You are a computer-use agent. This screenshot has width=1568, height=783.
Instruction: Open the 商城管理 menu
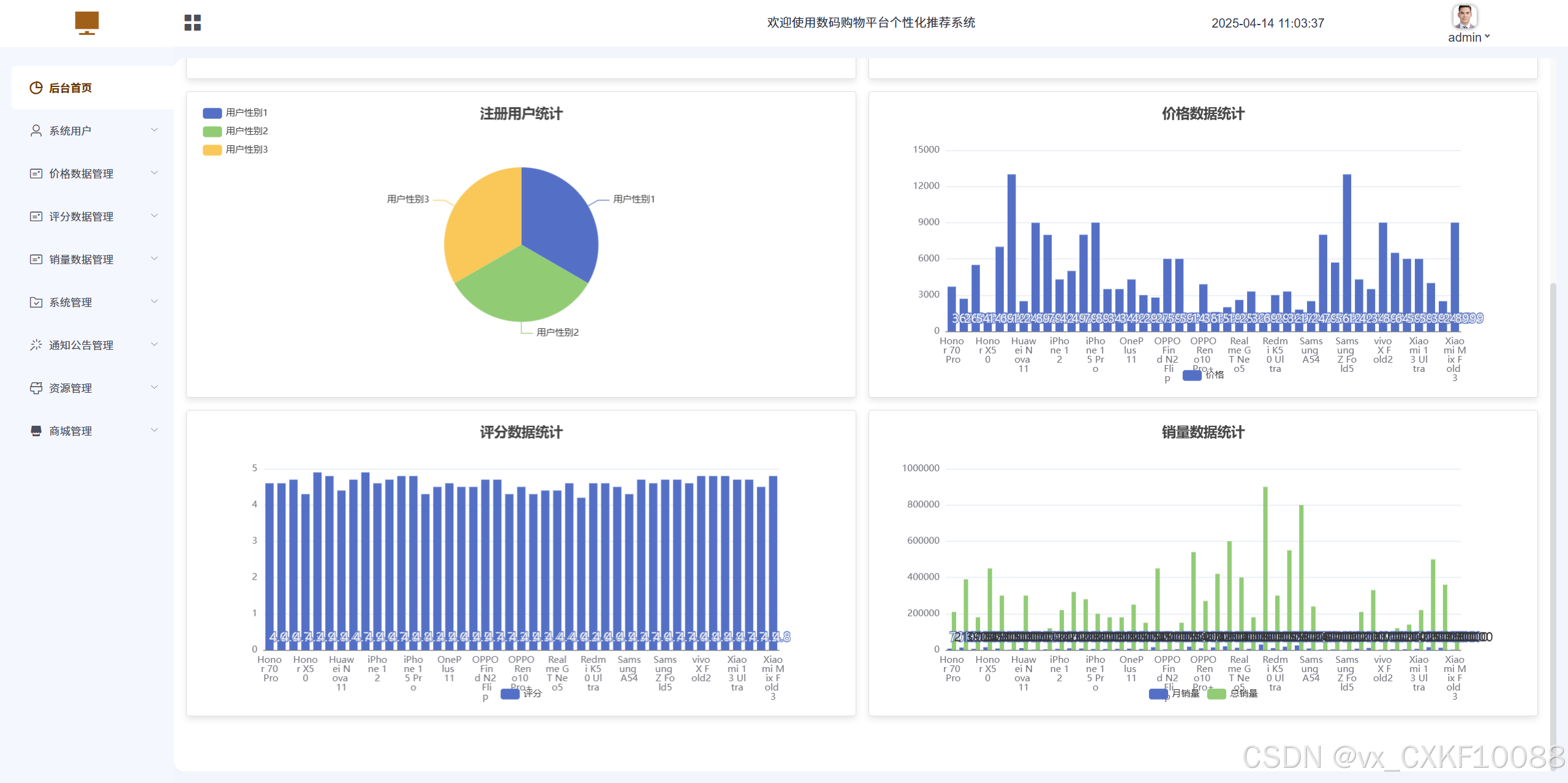pos(70,431)
